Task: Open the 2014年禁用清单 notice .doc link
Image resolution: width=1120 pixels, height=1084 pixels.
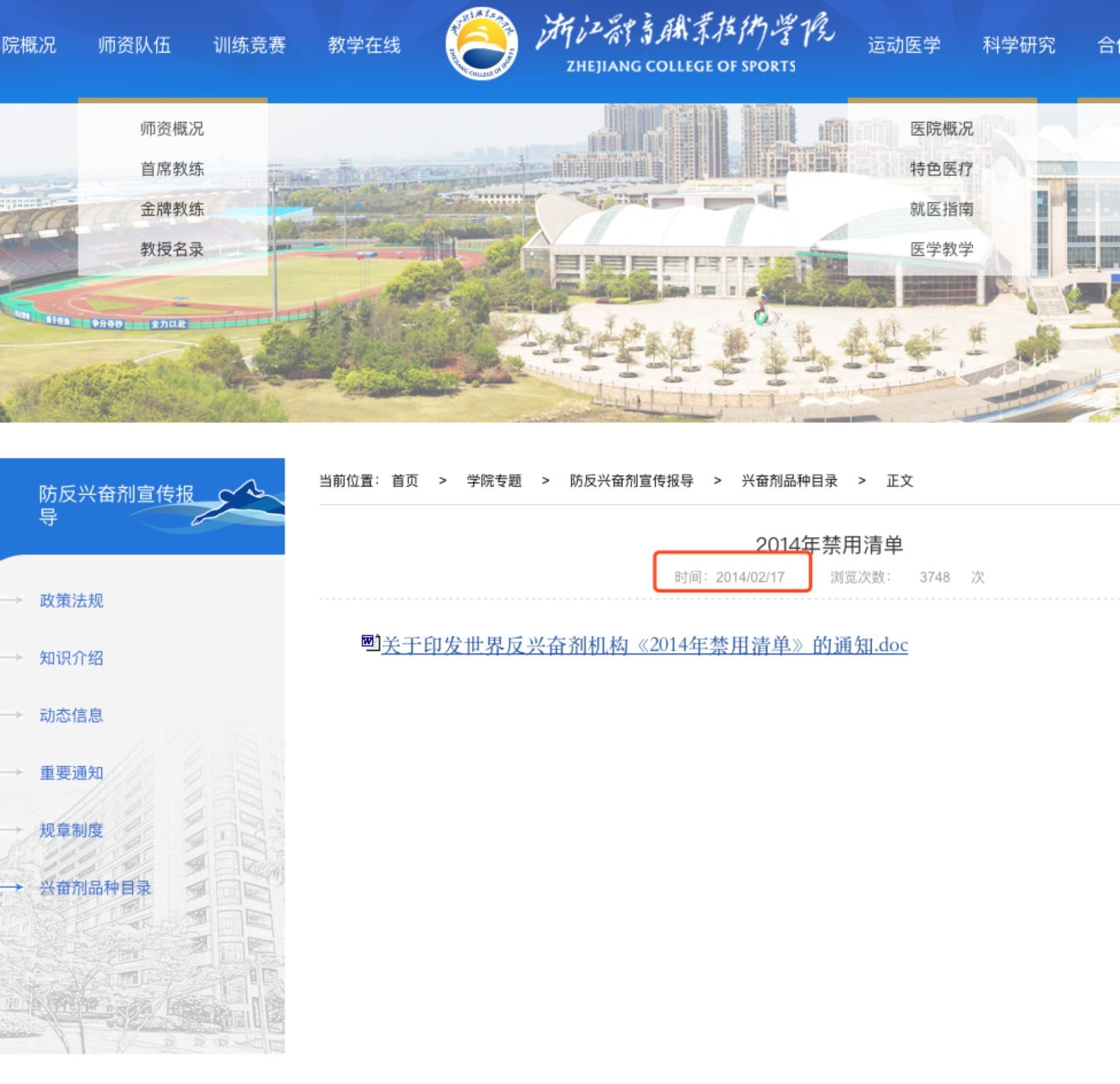Action: [645, 645]
